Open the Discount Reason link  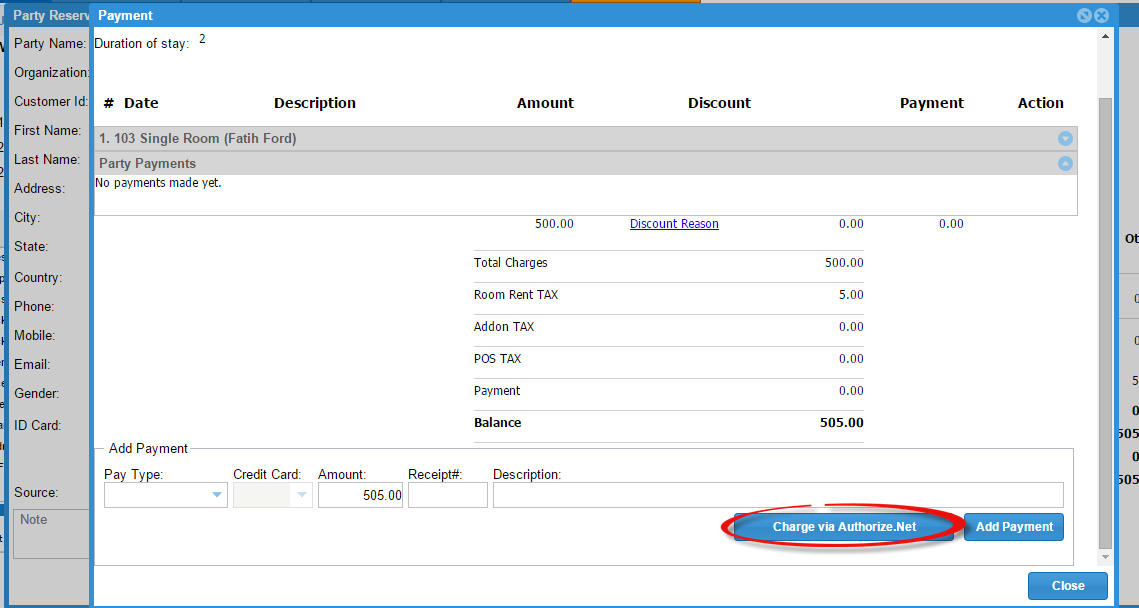coord(674,224)
